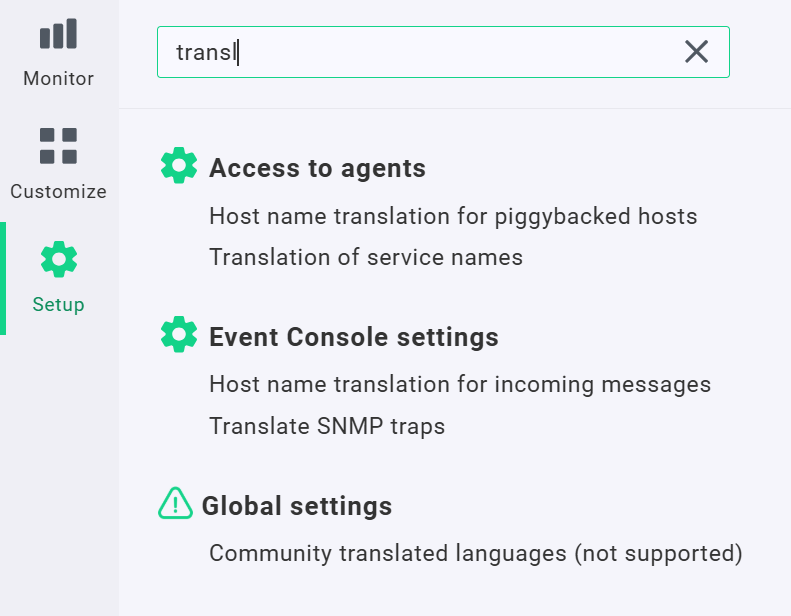Open the Access to agents heading
Viewport: 791px width, 616px height.
tap(317, 169)
